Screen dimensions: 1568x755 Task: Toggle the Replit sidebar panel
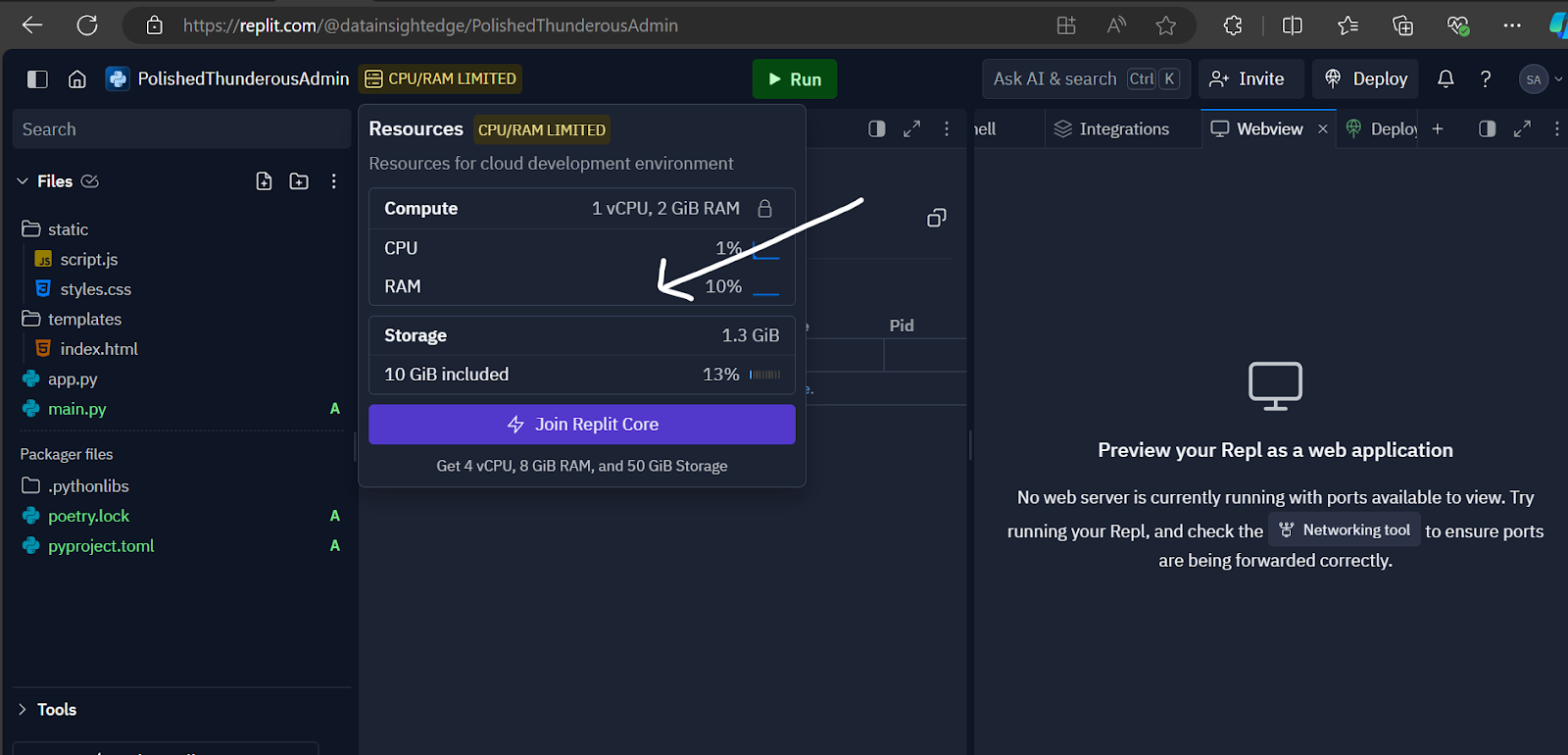pos(37,79)
